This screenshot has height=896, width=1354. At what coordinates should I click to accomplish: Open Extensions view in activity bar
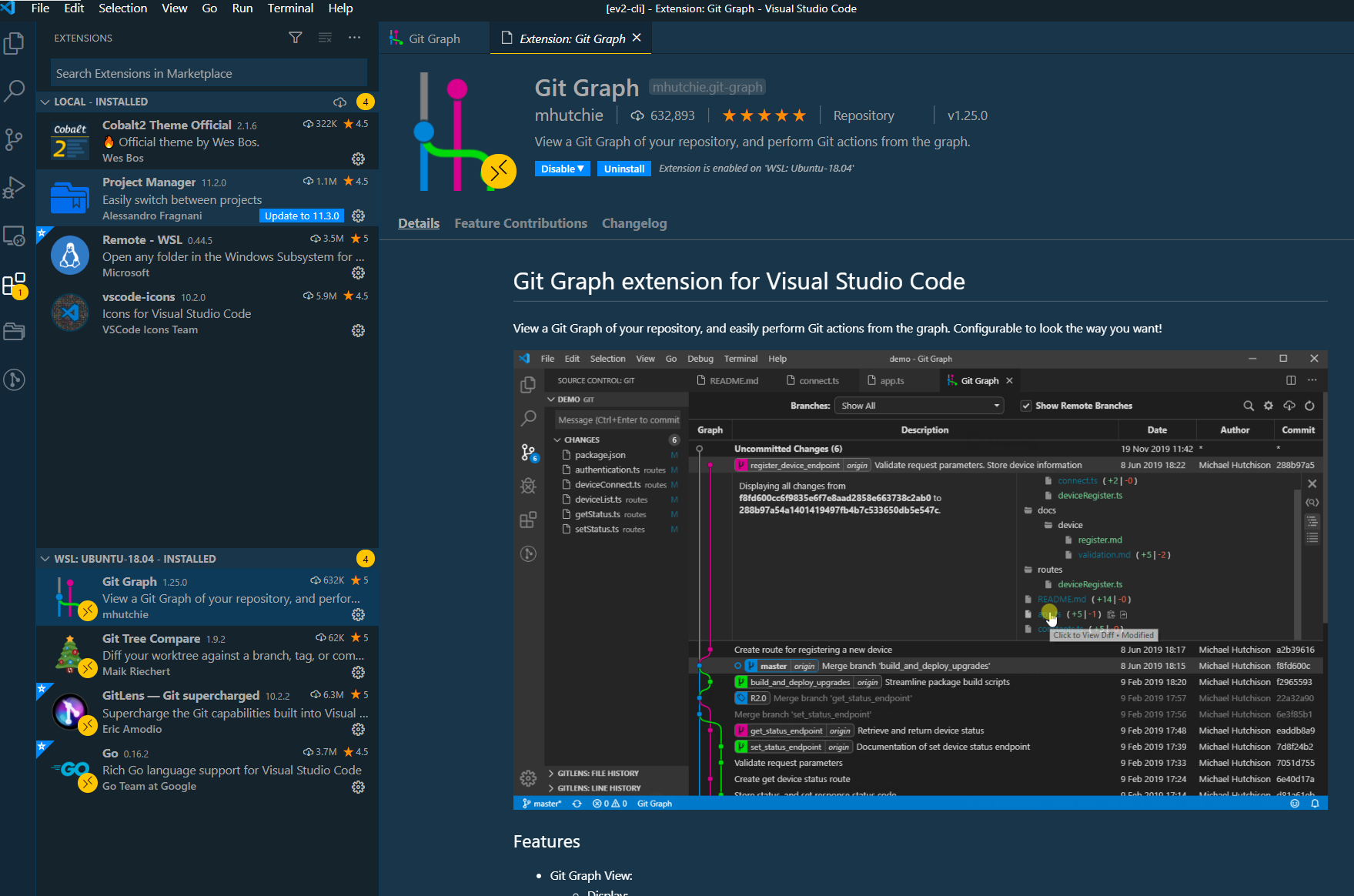15,285
